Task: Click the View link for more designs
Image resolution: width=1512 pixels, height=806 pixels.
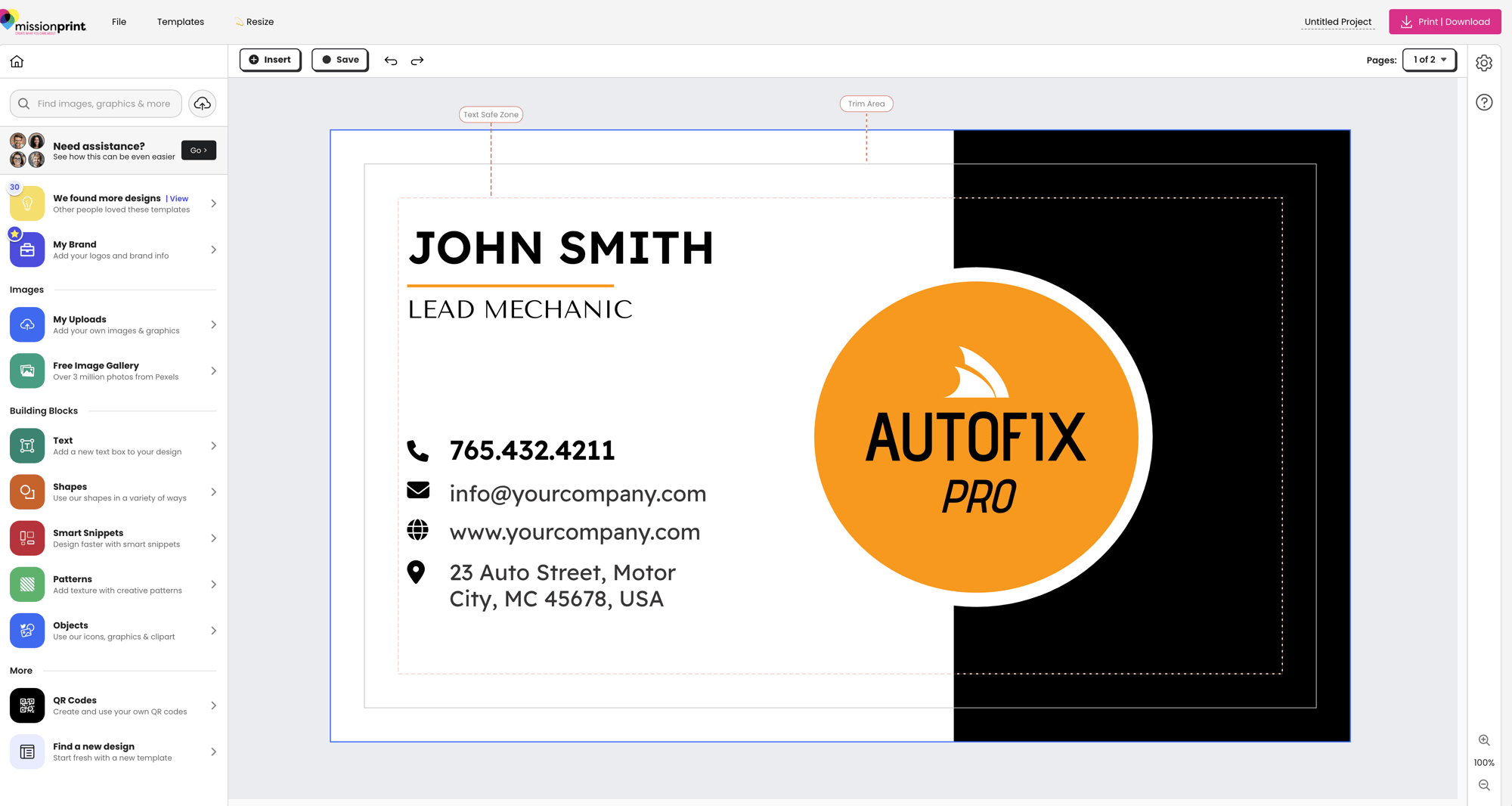Action: click(179, 199)
